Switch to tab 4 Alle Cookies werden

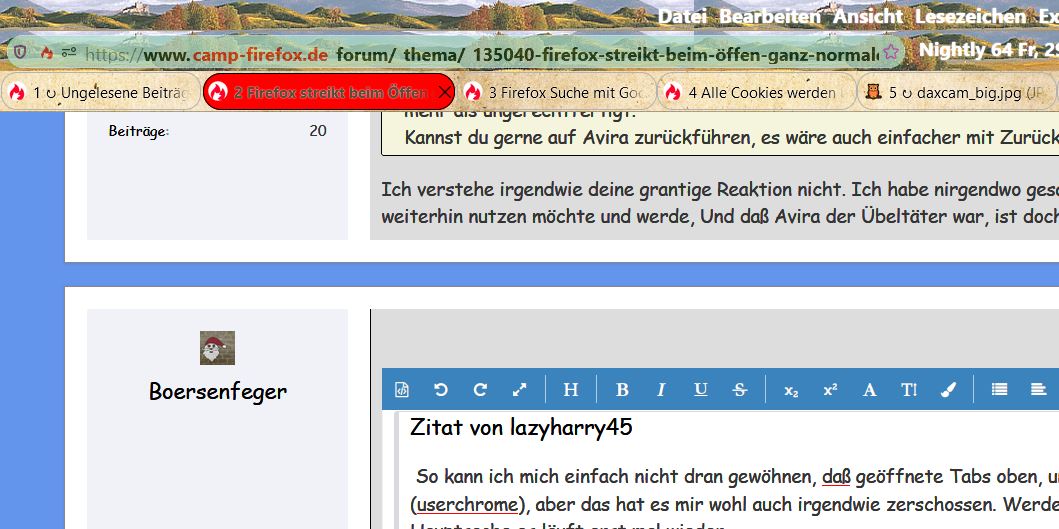tap(757, 93)
